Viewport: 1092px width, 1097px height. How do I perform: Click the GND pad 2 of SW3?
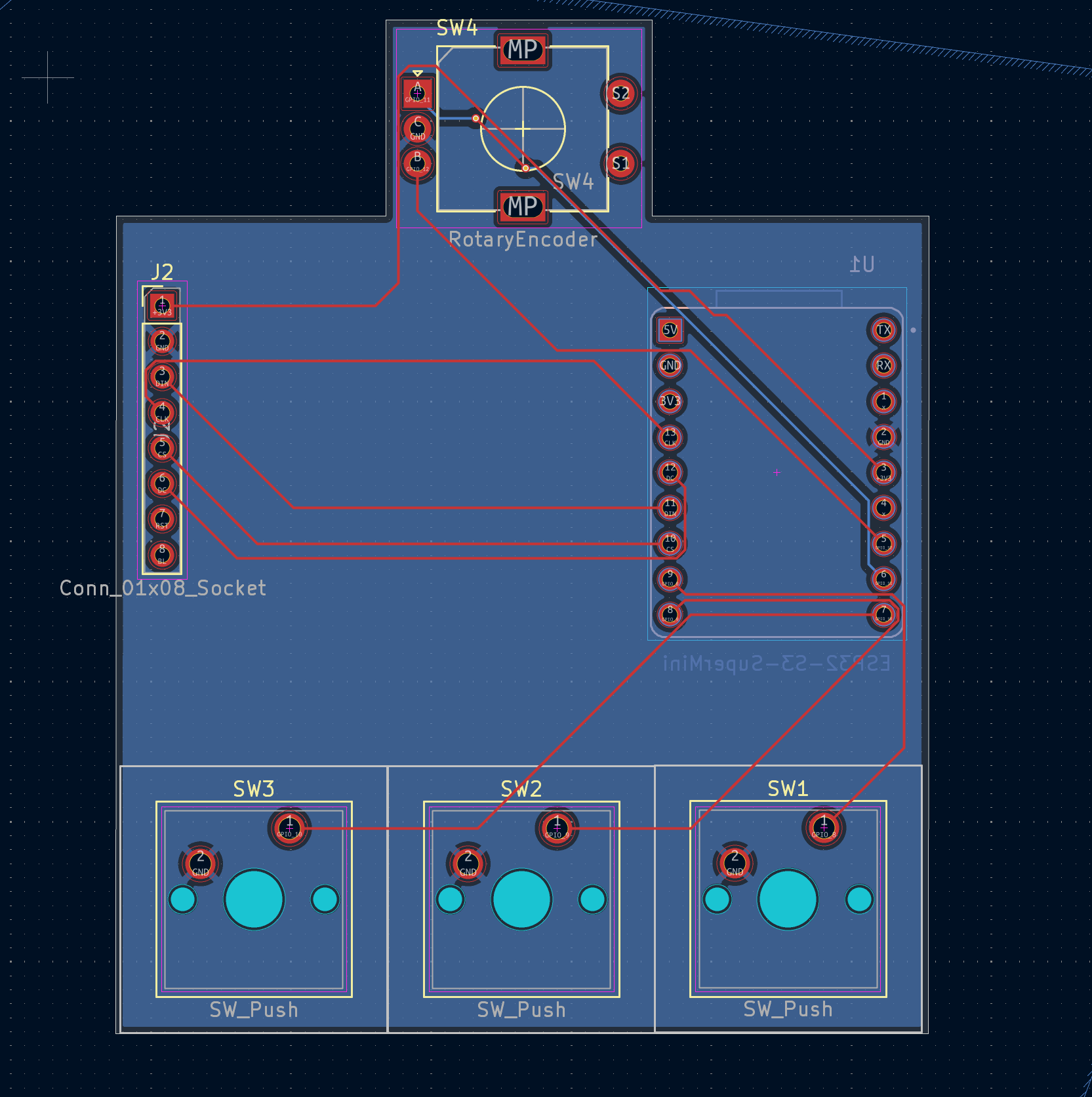[201, 863]
